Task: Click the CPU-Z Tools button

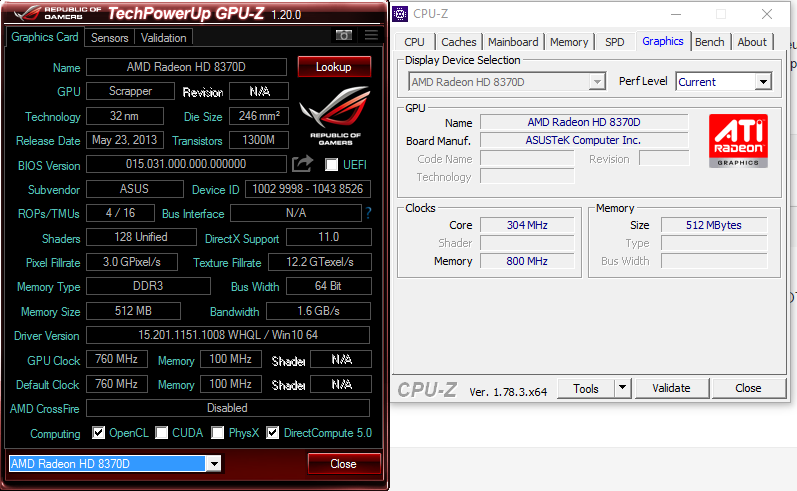Action: (586, 388)
